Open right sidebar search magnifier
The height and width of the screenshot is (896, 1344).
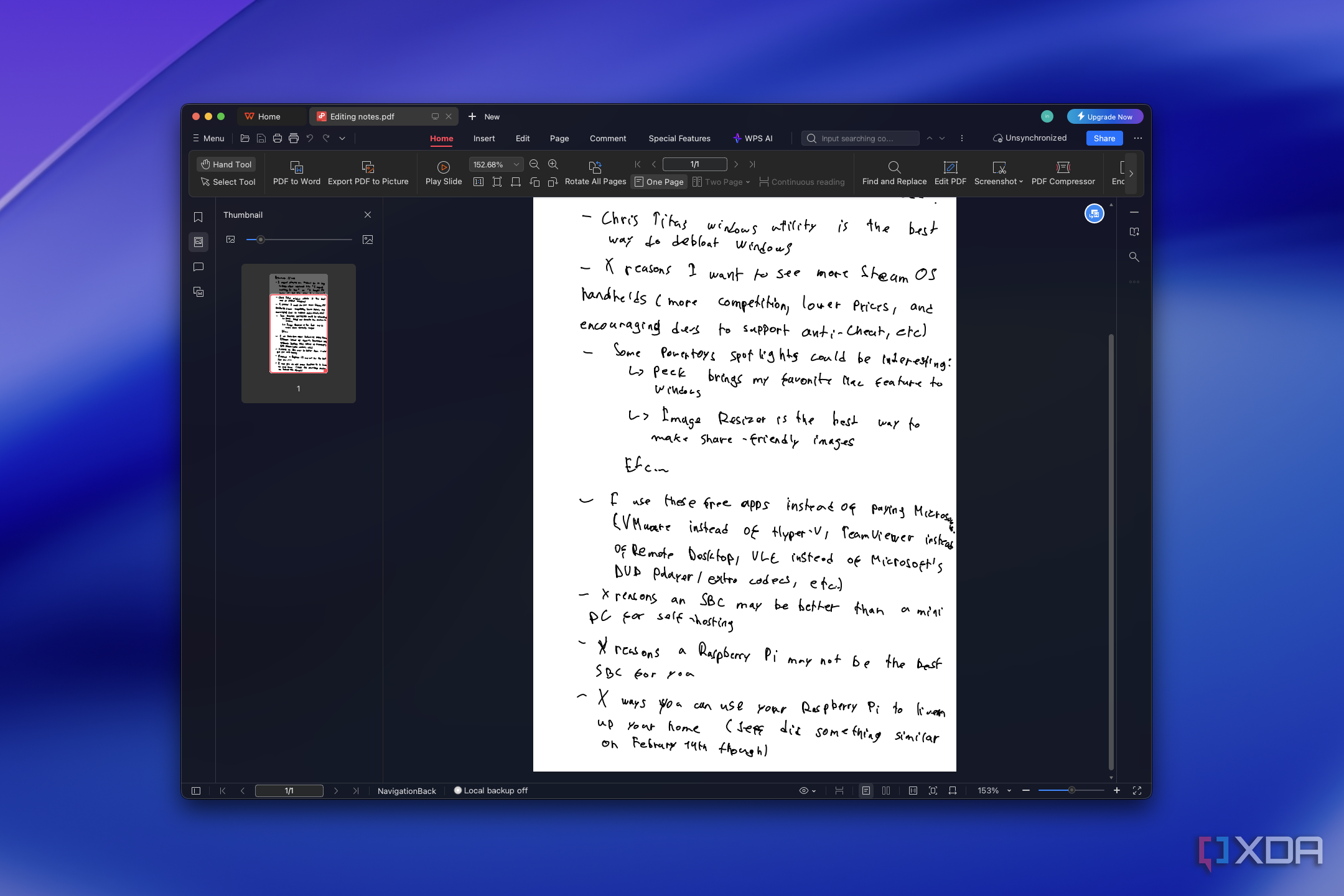(x=1134, y=257)
